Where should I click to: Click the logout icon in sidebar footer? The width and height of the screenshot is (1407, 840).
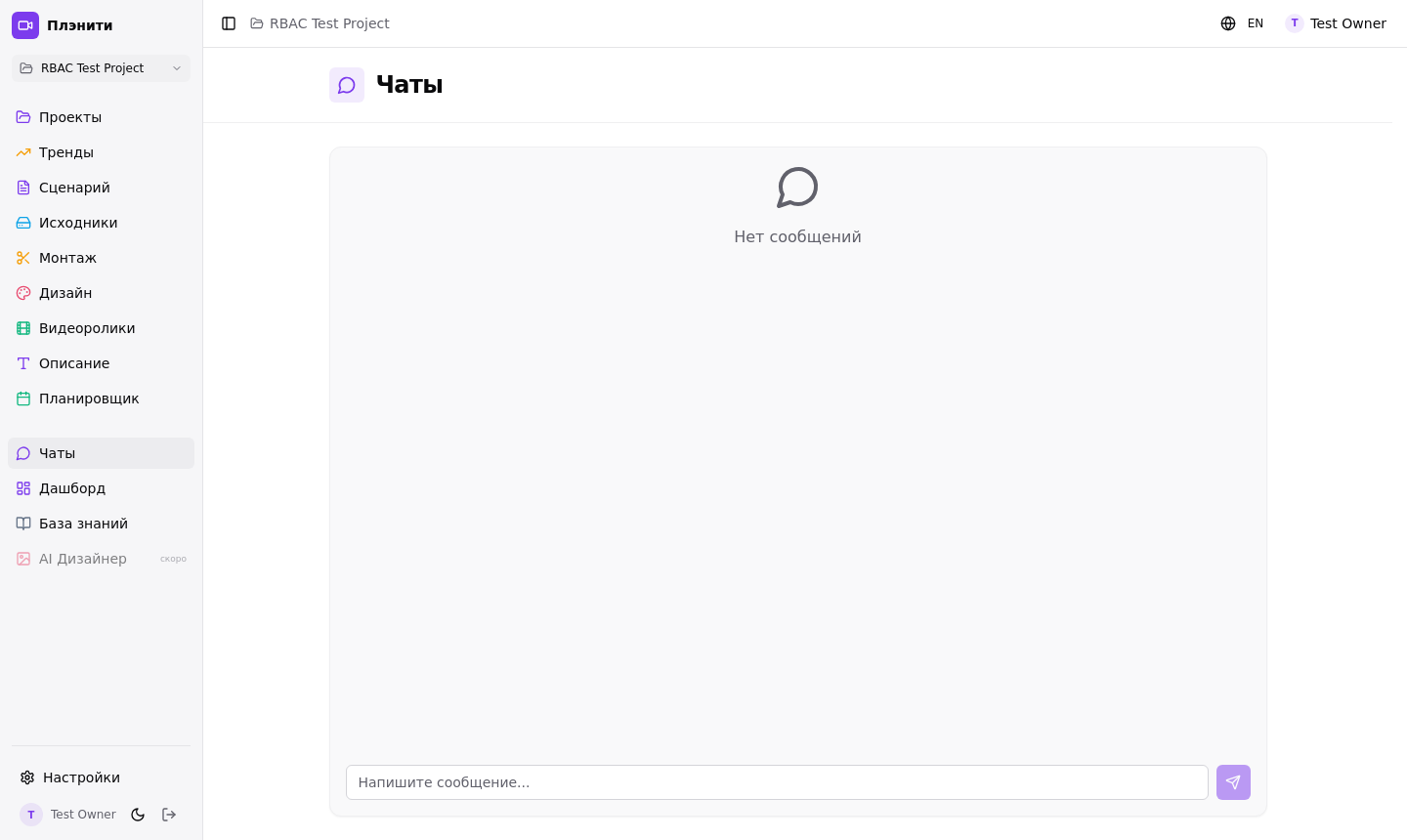pyautogui.click(x=169, y=815)
